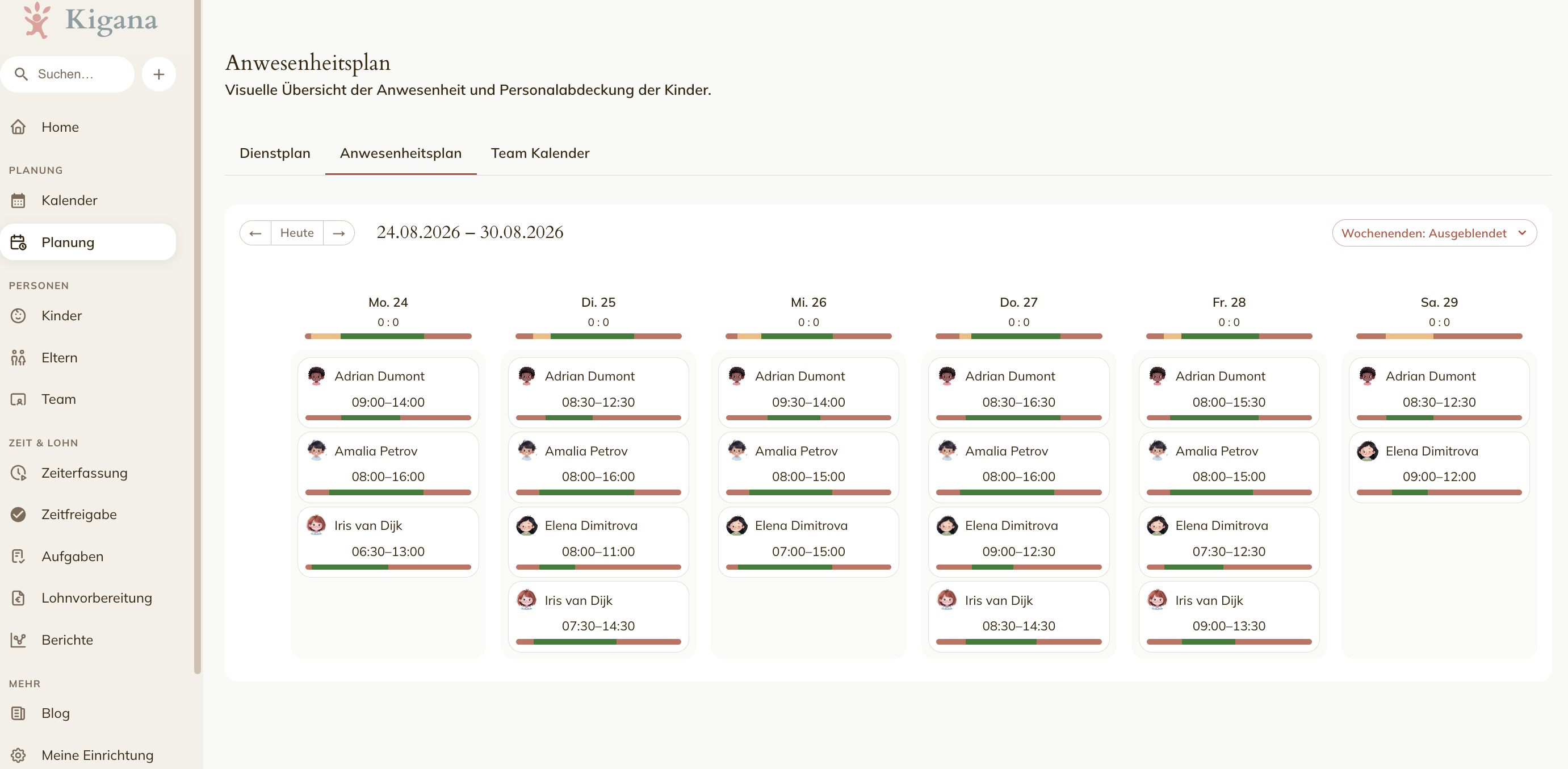Click the Zeitfreigabe checkmark icon
1568x769 pixels.
pos(18,515)
